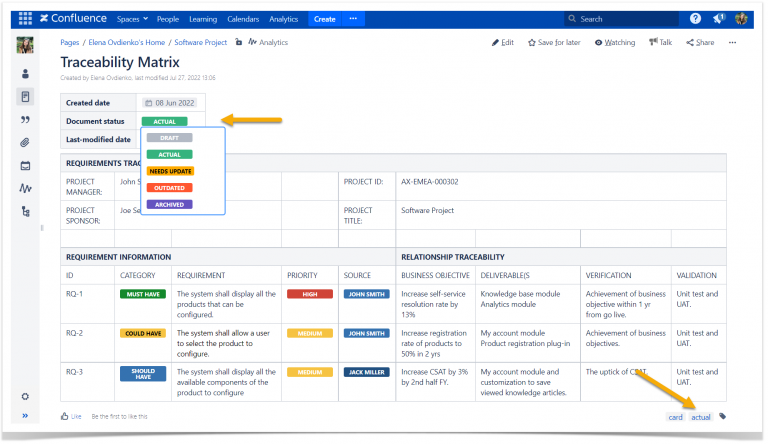Toggle Watching for this page
Image resolution: width=768 pixels, height=444 pixels.
coord(615,43)
